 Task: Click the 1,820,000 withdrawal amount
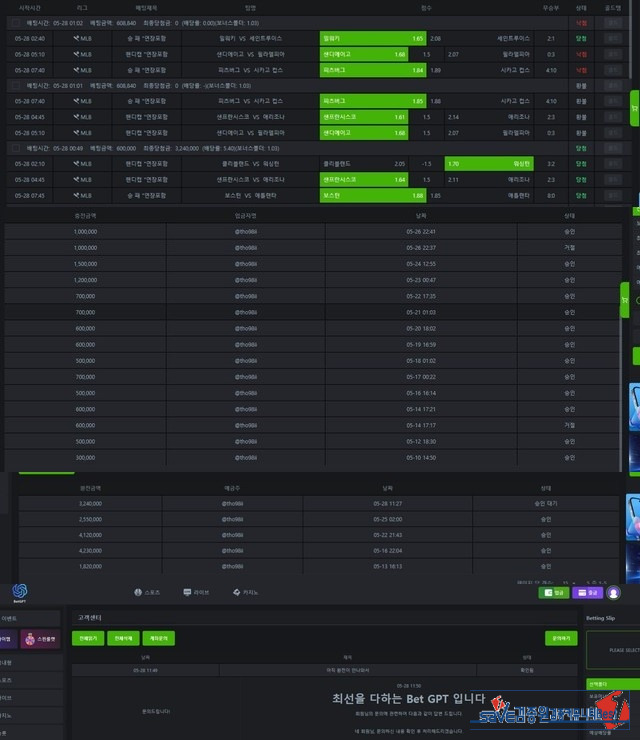coord(90,566)
